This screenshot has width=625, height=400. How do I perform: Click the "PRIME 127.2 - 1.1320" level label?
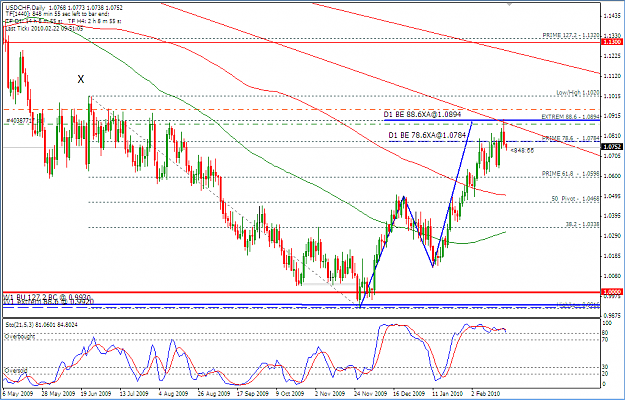click(x=571, y=35)
